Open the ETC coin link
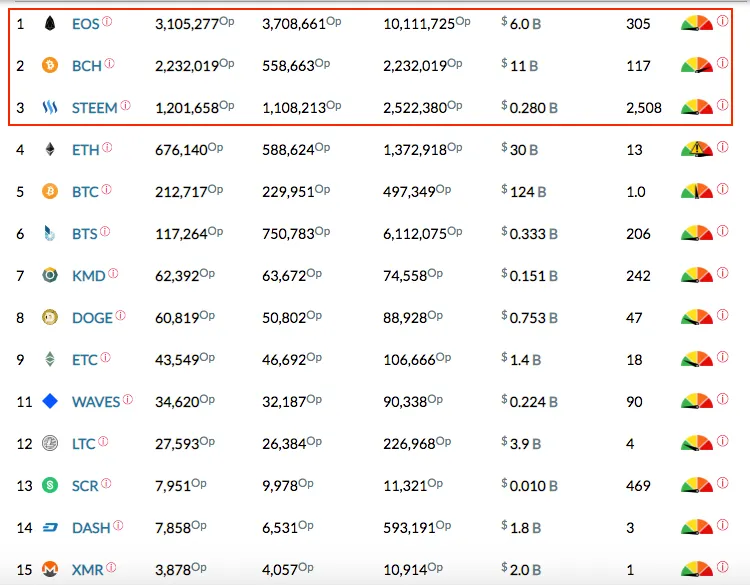Viewport: 750px width, 585px height. pos(85,360)
